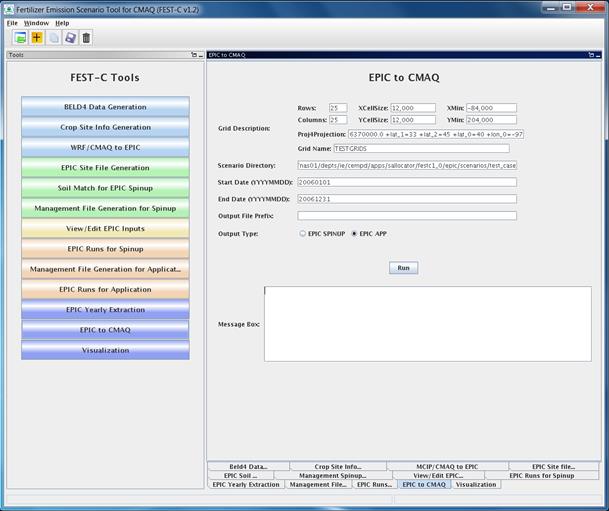Open the File menu
Viewport: 609px width, 511px height.
point(12,23)
